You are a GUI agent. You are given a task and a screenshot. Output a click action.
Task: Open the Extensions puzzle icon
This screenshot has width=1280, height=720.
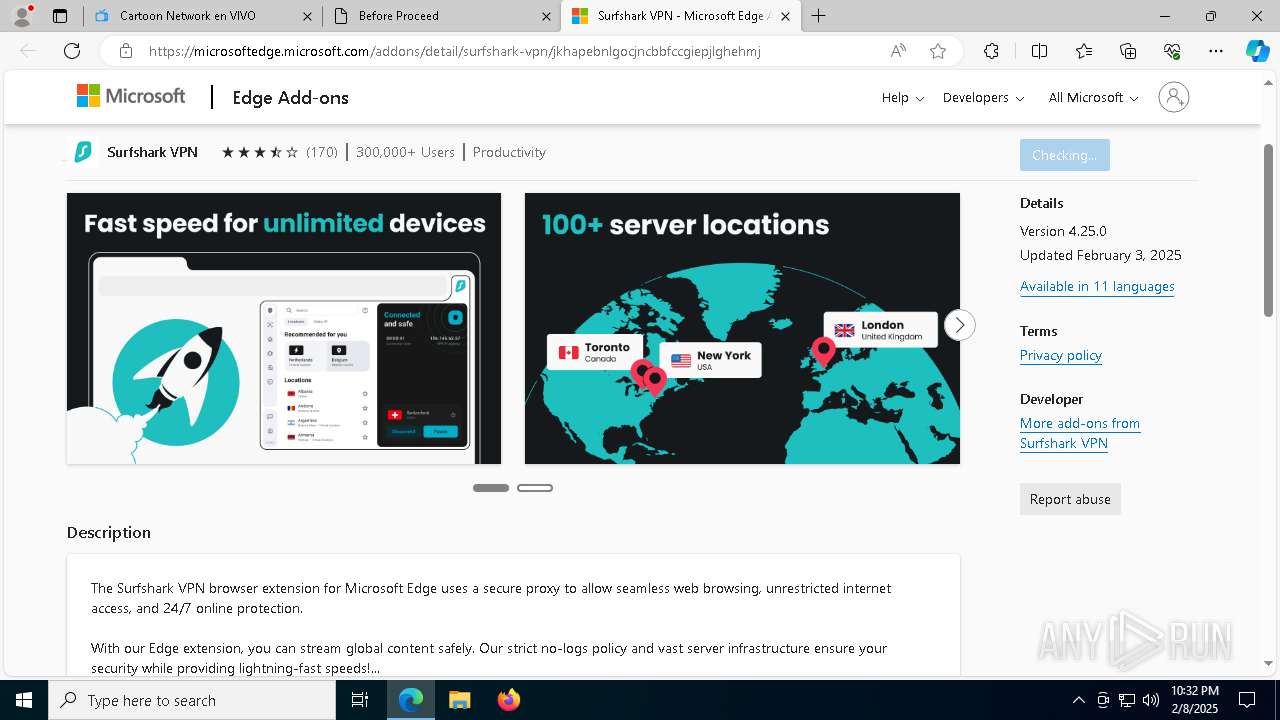coord(991,51)
